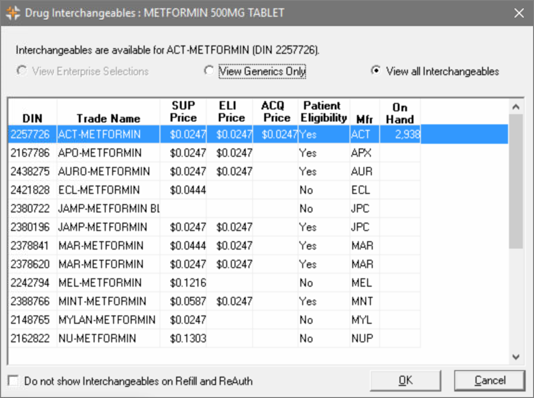Select DIN 2378620 MAR-METFORMIN entry
Image resolution: width=534 pixels, height=398 pixels.
pos(215,264)
